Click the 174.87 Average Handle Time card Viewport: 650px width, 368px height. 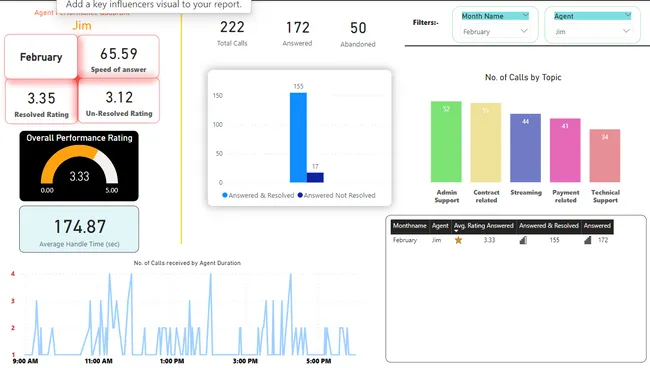(x=79, y=229)
